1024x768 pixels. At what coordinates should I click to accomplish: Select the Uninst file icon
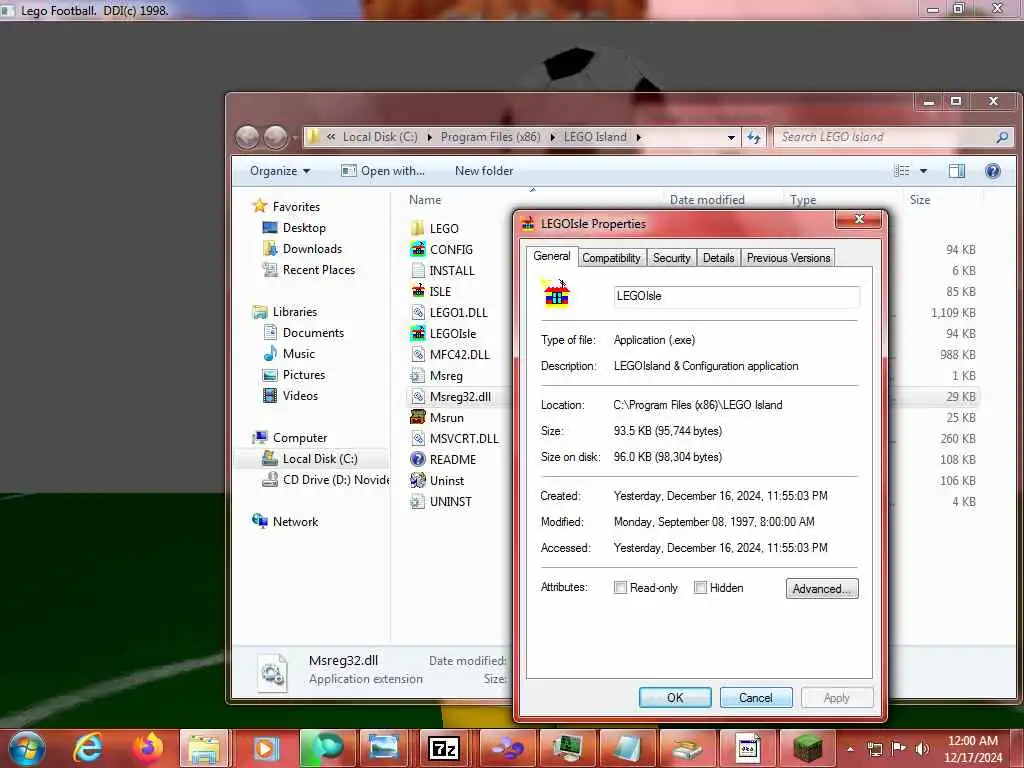[418, 480]
